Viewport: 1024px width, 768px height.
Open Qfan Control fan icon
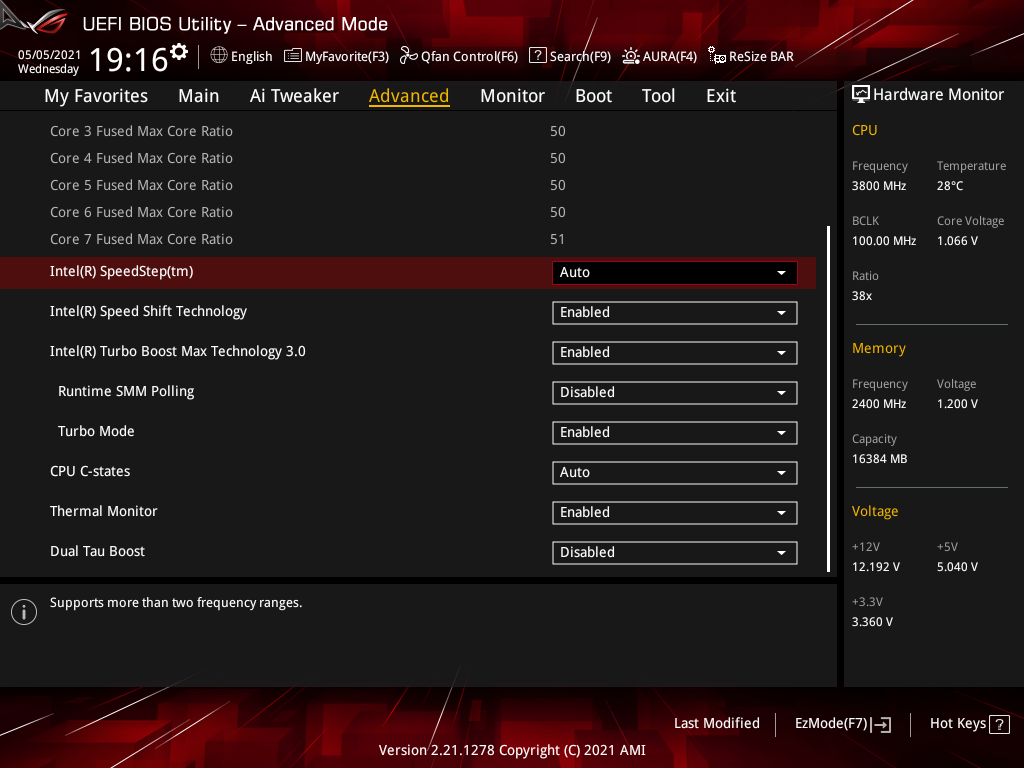pos(409,56)
